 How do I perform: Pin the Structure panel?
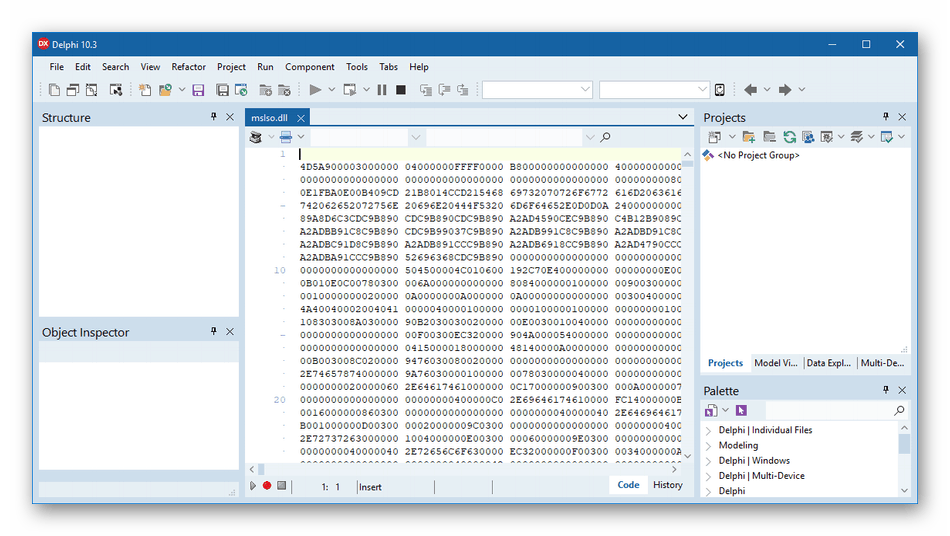(x=213, y=117)
